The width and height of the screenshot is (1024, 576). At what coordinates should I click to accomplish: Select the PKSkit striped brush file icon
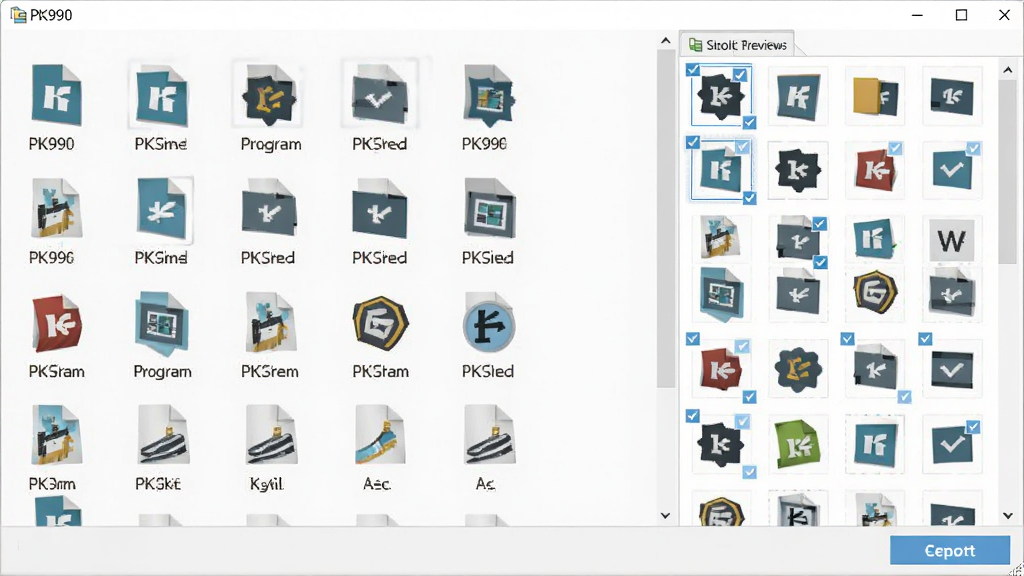[x=163, y=436]
